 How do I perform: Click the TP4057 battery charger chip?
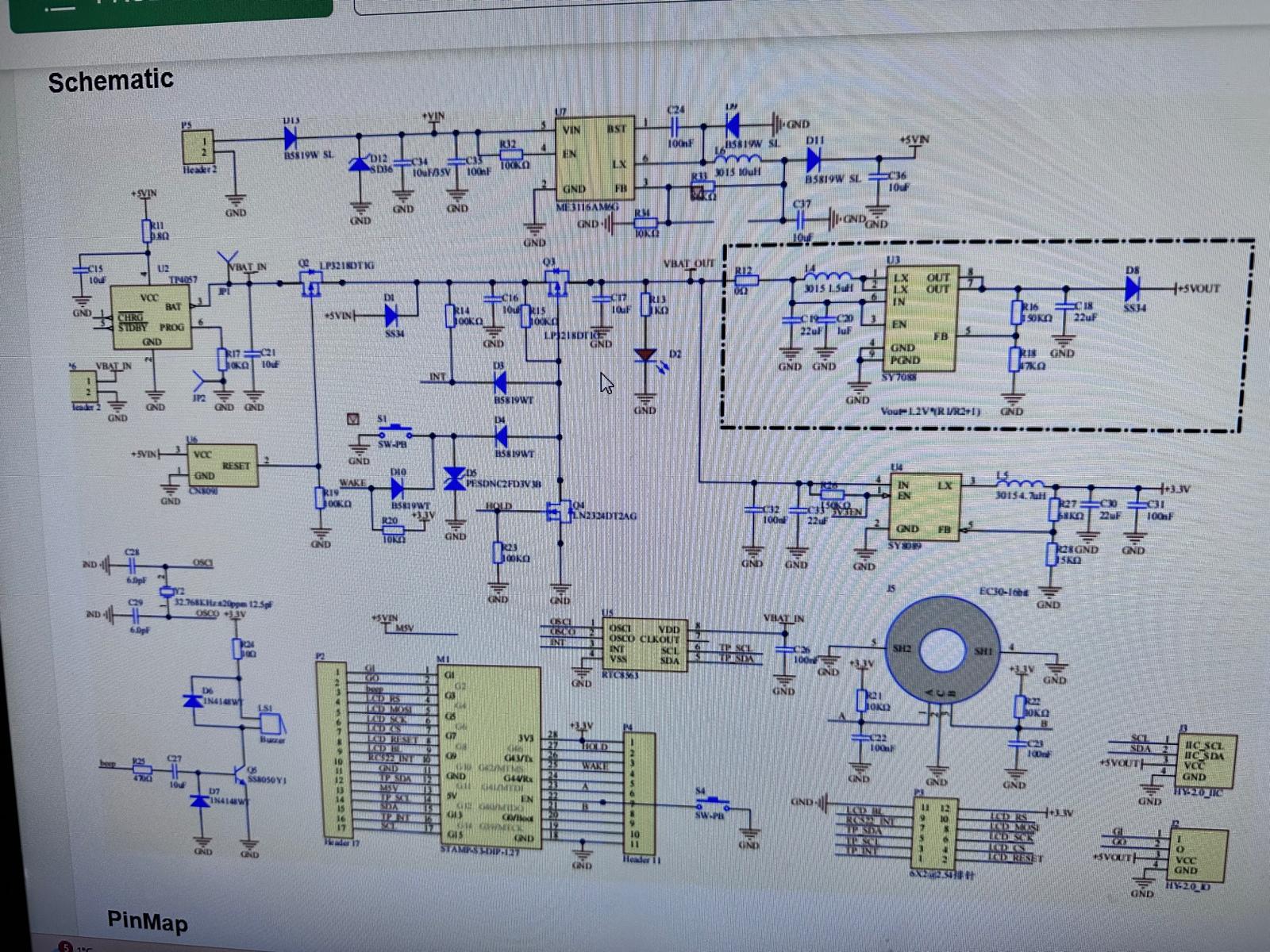(151, 318)
